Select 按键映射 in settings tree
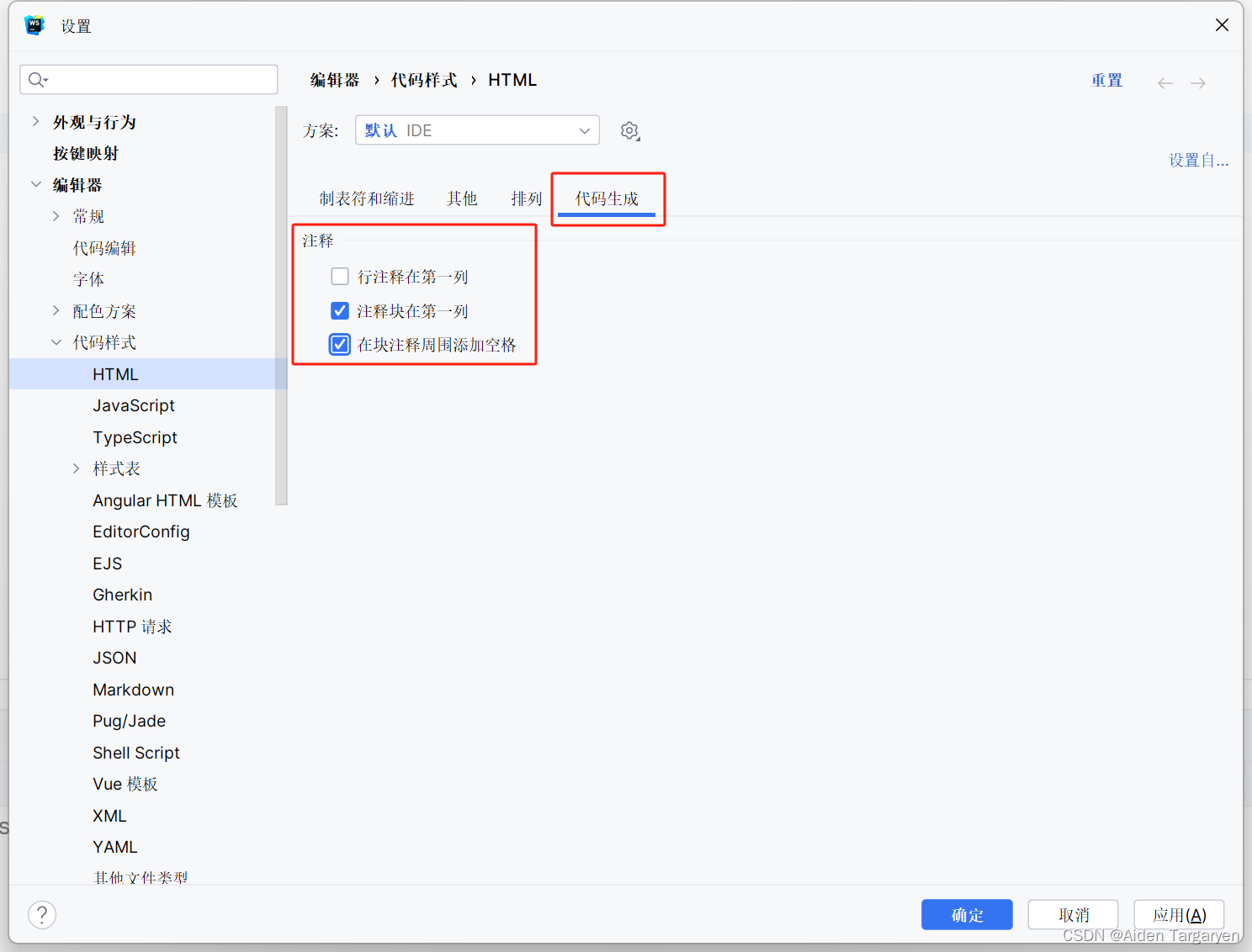The width and height of the screenshot is (1252, 952). [x=86, y=153]
